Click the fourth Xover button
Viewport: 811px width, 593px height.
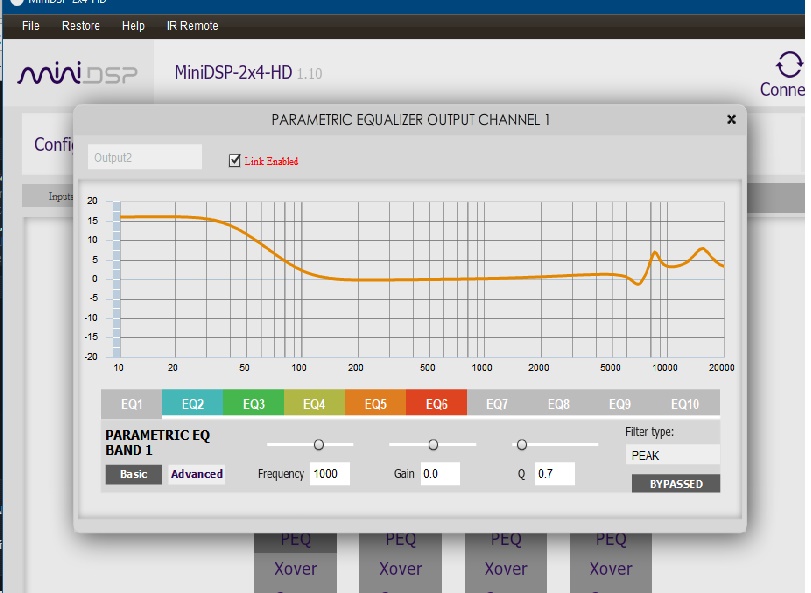pyautogui.click(x=611, y=569)
